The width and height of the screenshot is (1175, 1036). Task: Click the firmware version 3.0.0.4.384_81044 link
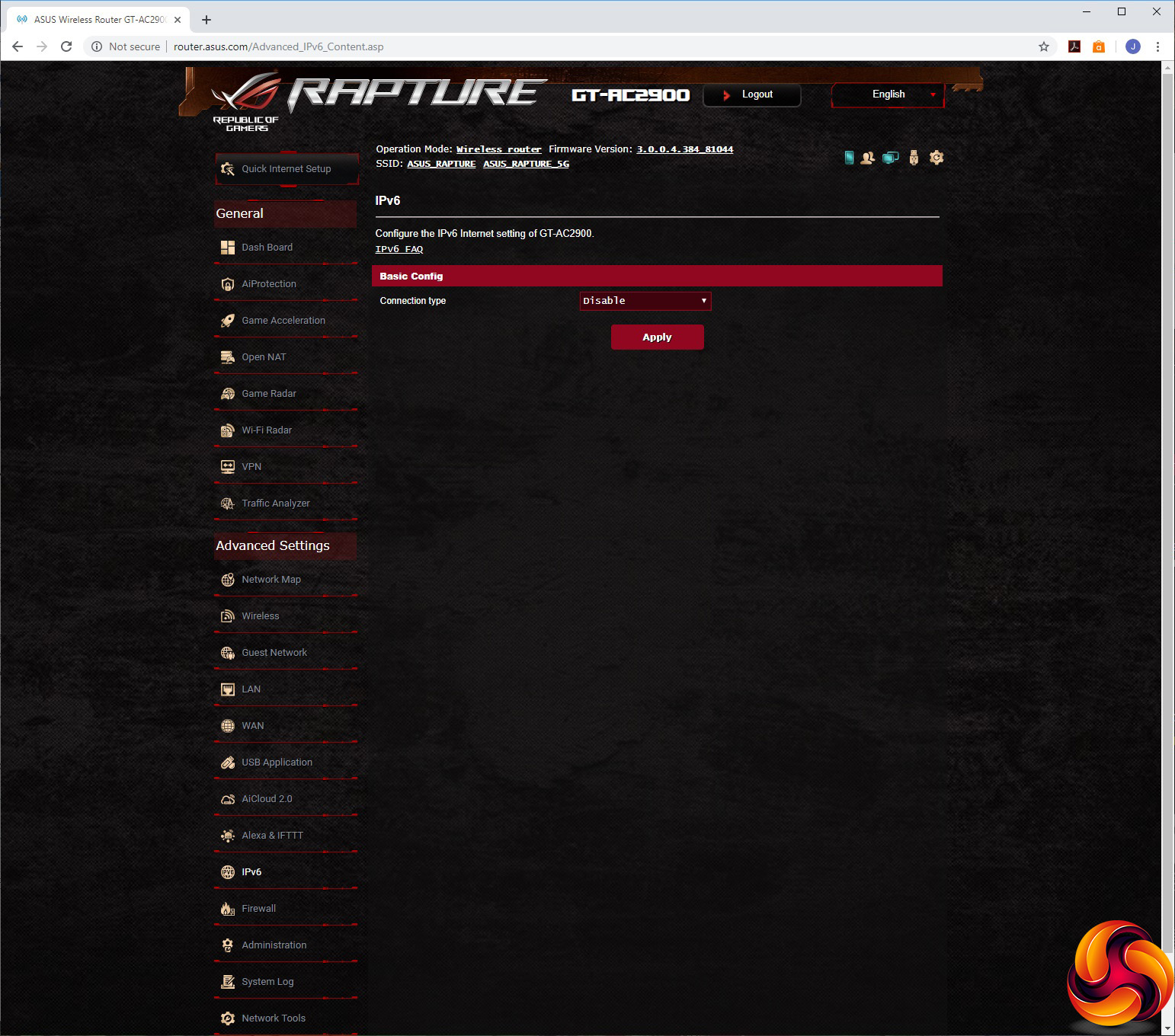685,149
